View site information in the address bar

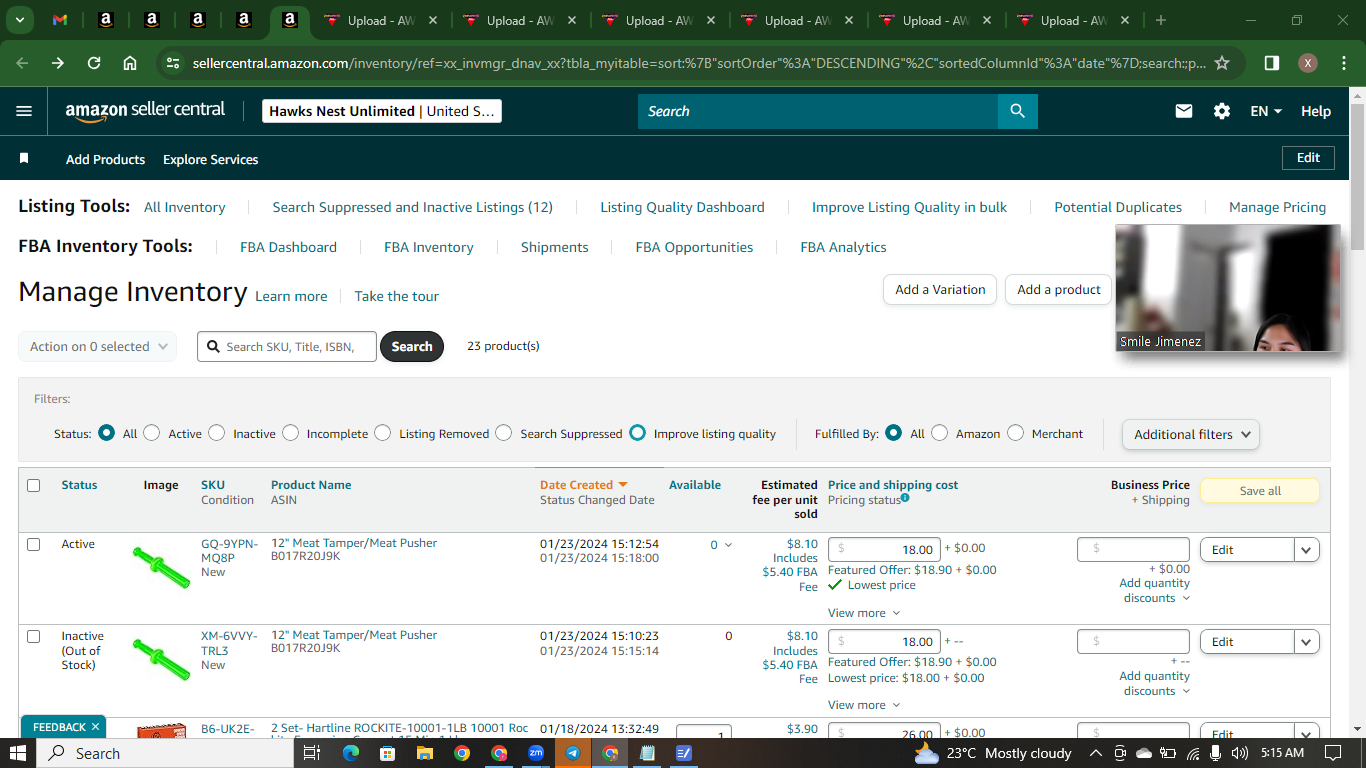tap(174, 63)
